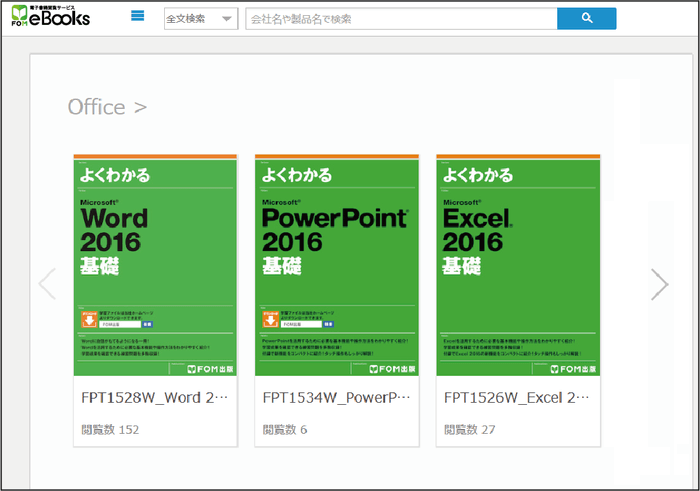Show next books with right arrow
Screen dimensions: 700x491
659,284
